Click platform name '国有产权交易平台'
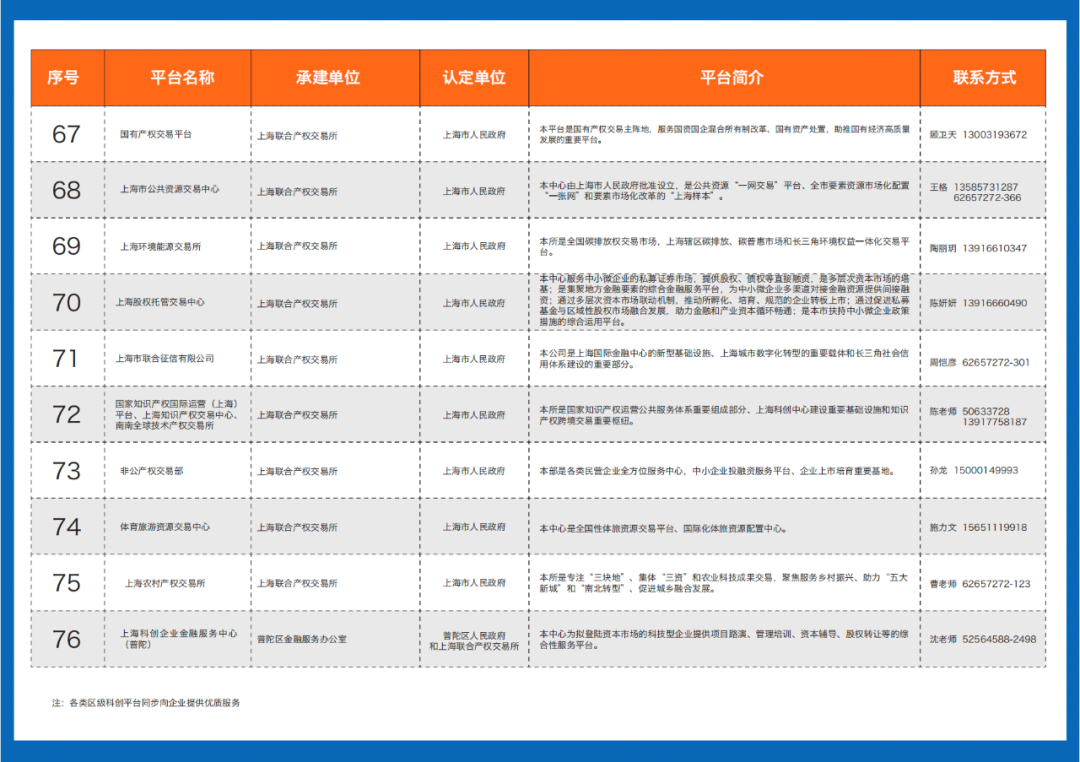This screenshot has height=762, width=1080. [156, 134]
